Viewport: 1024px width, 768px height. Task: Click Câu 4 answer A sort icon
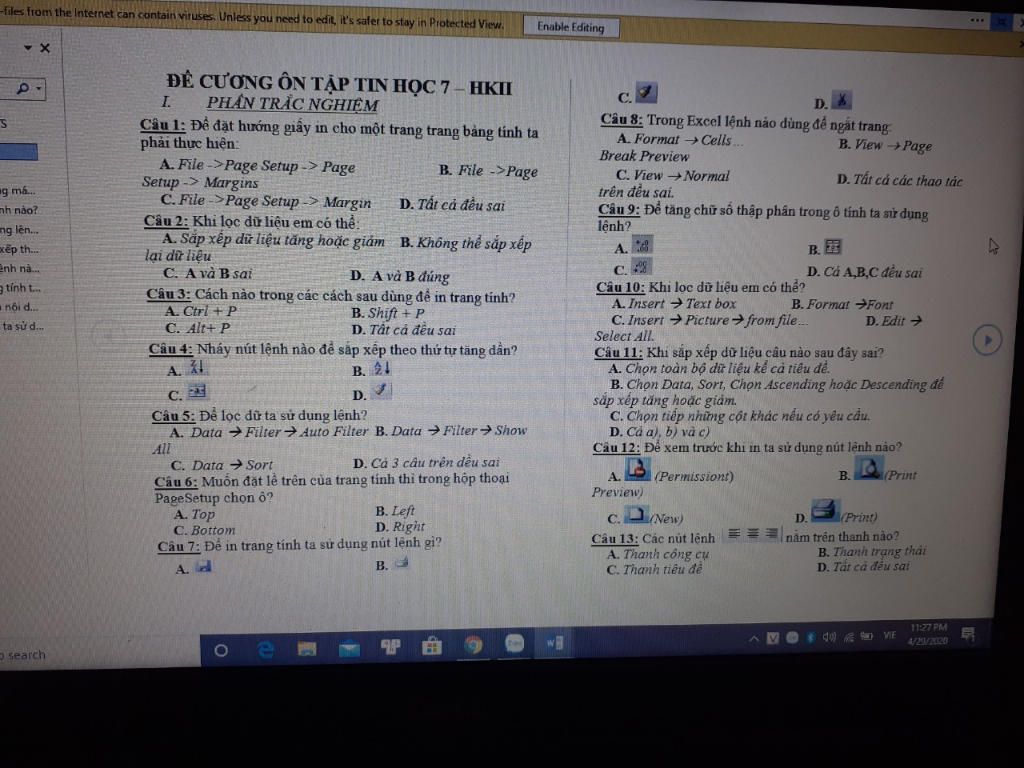pyautogui.click(x=197, y=367)
